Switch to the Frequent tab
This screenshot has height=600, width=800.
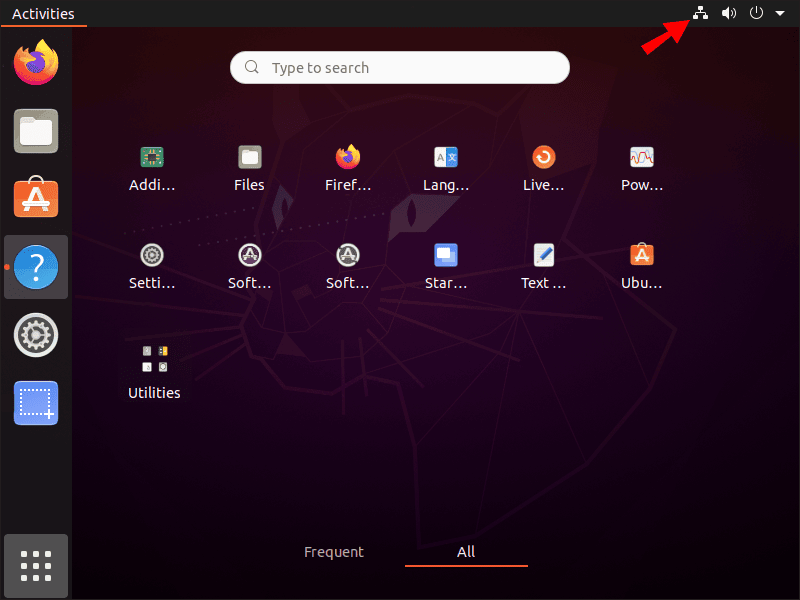pos(334,551)
